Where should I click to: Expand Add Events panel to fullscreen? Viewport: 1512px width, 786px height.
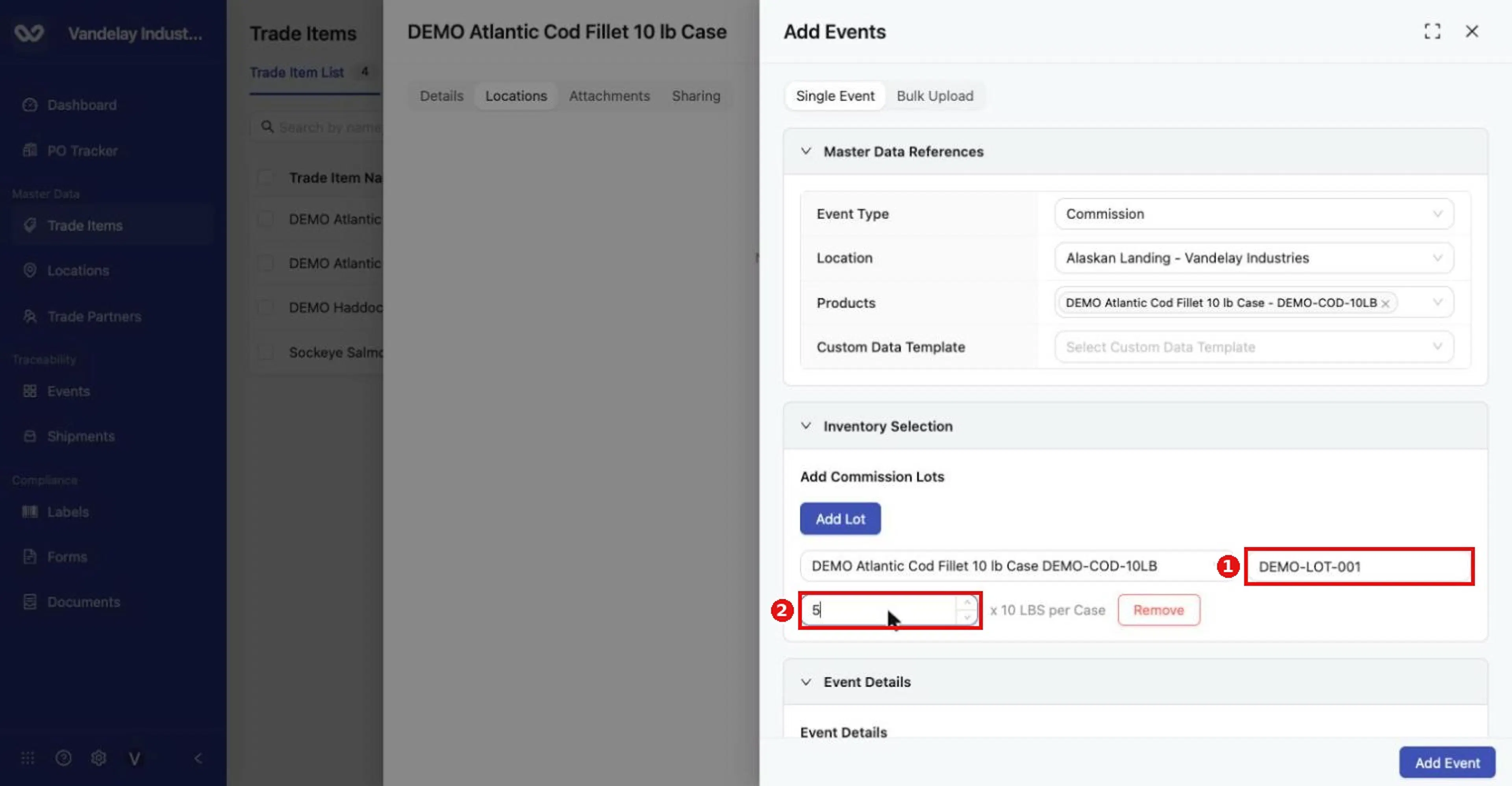pyautogui.click(x=1432, y=32)
